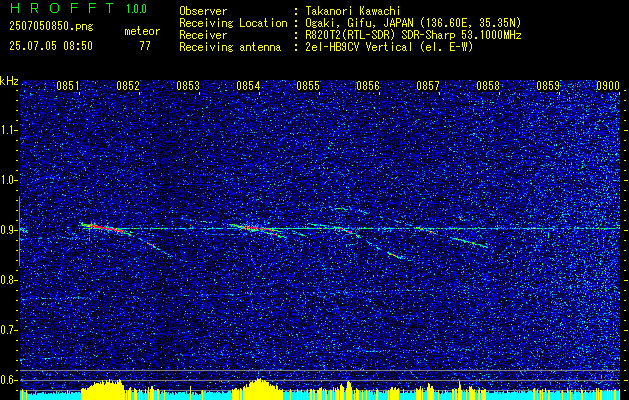Click the 0900 time marker
This screenshot has width=629, height=400.
click(607, 86)
